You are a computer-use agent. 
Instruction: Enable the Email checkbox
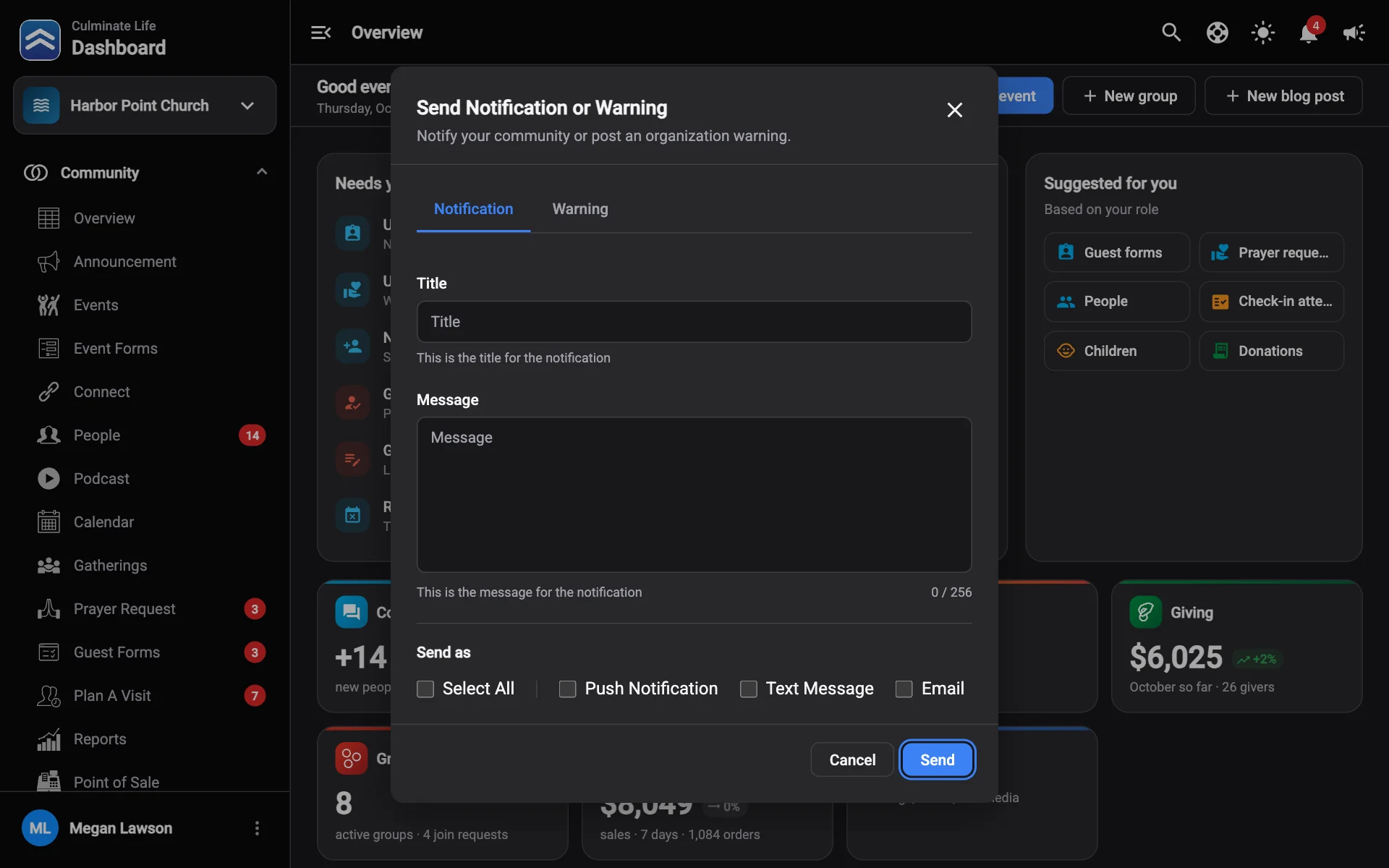904,689
